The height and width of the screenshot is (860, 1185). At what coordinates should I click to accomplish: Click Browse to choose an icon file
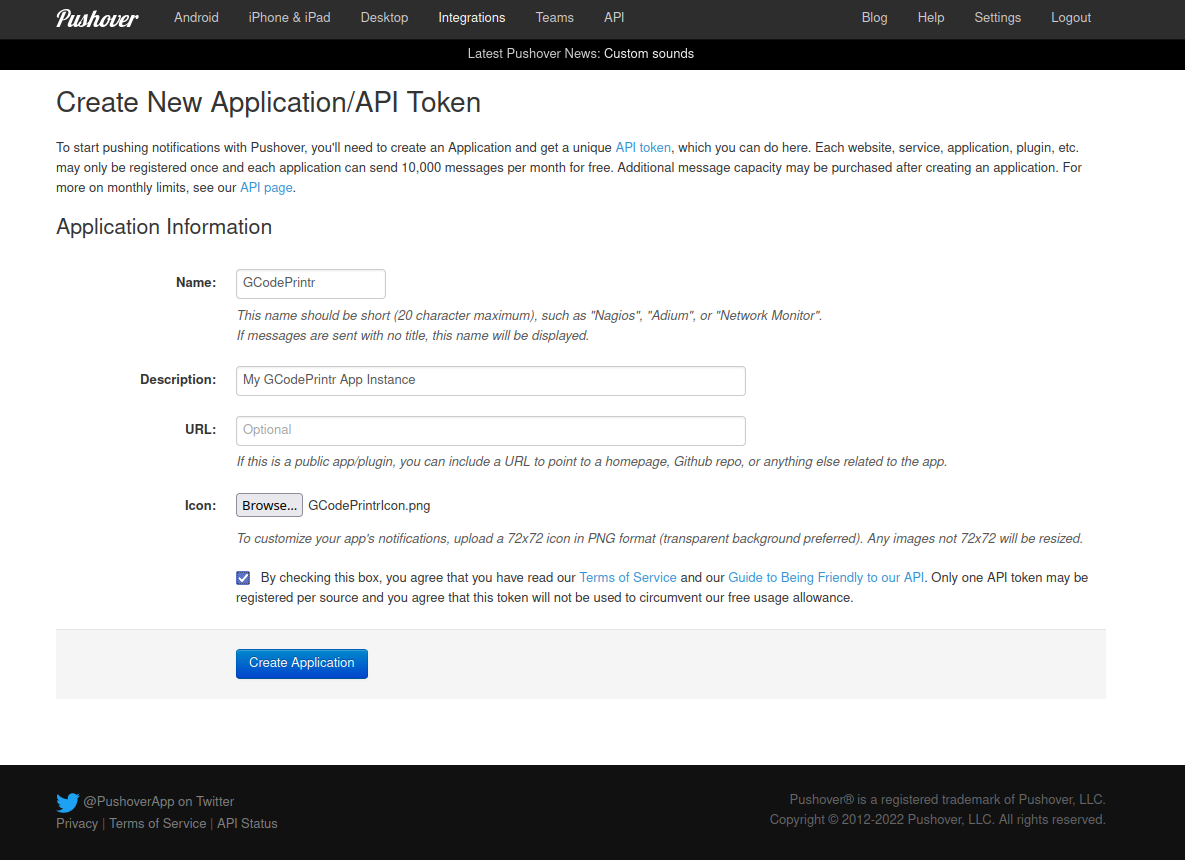[269, 505]
